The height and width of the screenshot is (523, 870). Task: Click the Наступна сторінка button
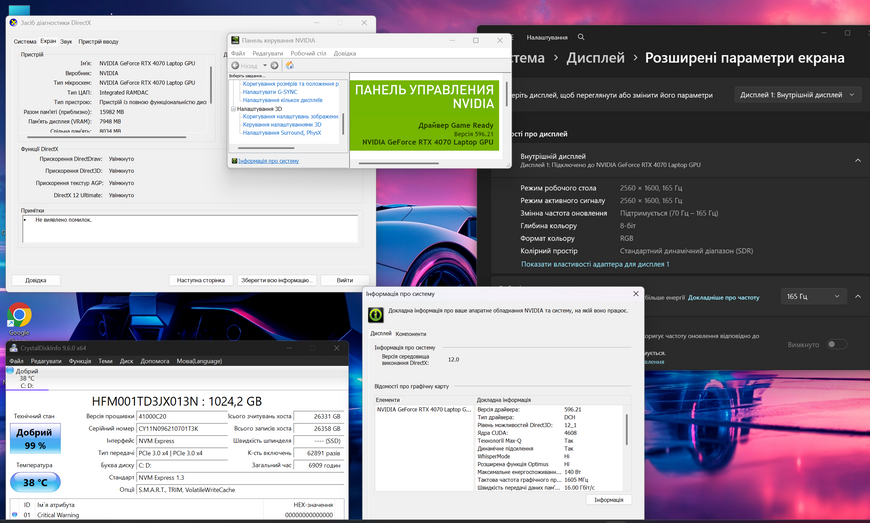tap(201, 280)
